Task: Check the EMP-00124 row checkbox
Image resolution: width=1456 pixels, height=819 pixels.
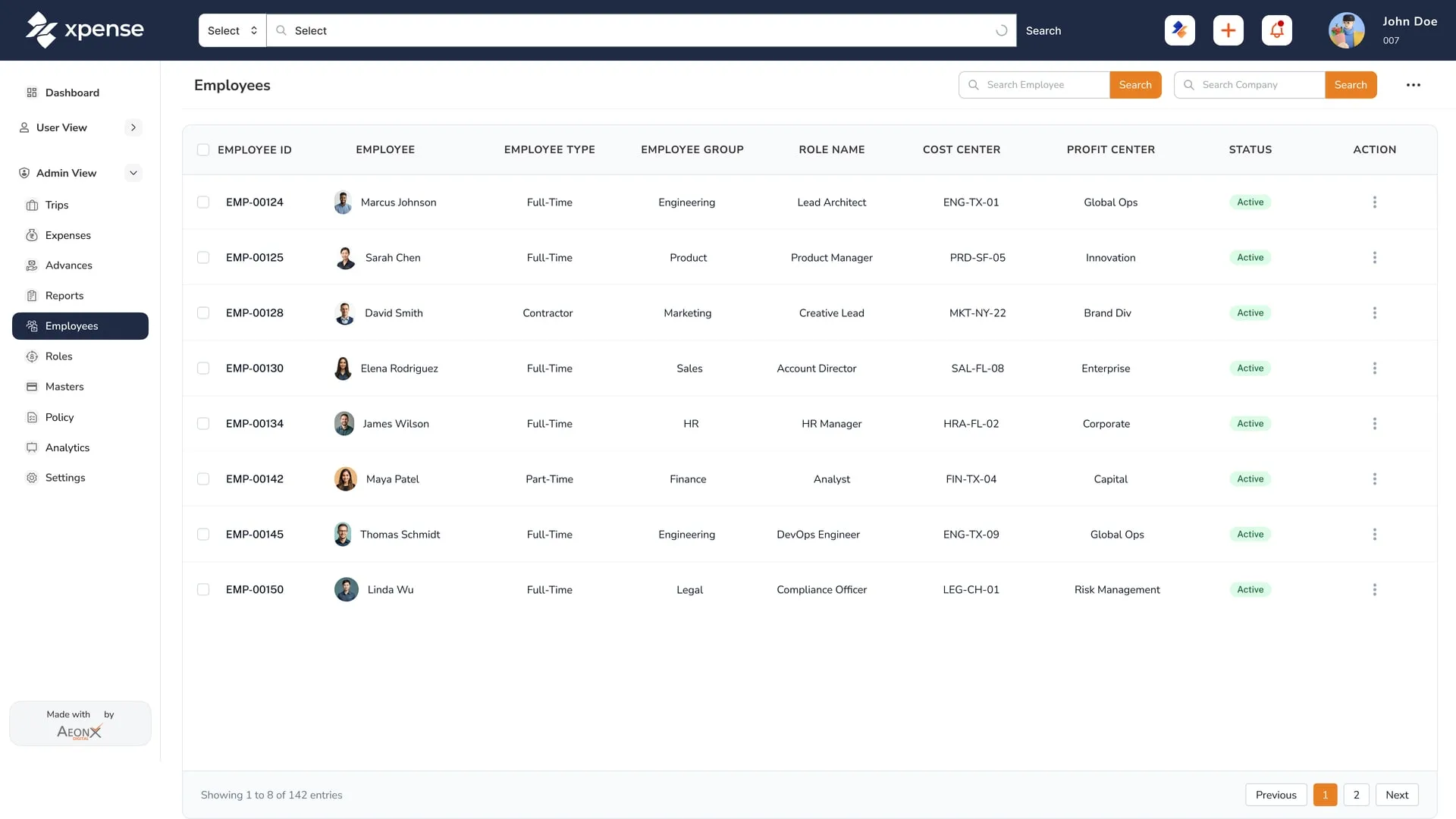Action: (203, 202)
